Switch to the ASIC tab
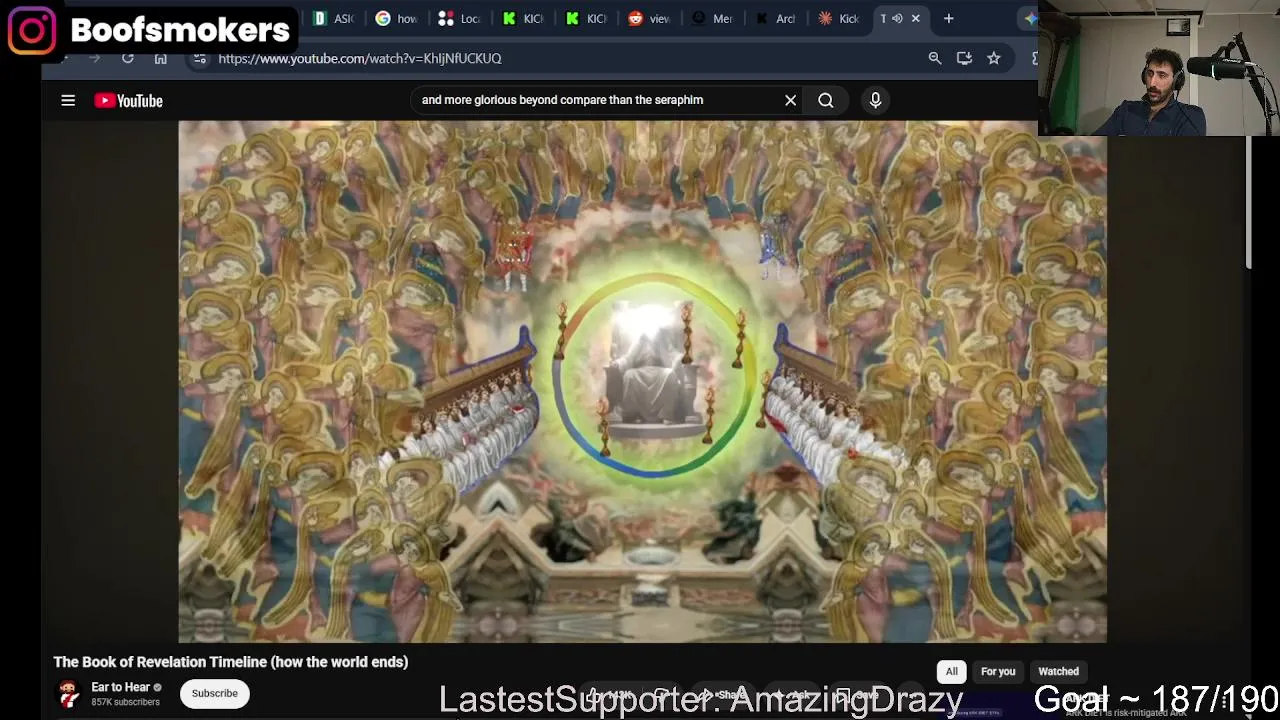The height and width of the screenshot is (720, 1280). (333, 18)
